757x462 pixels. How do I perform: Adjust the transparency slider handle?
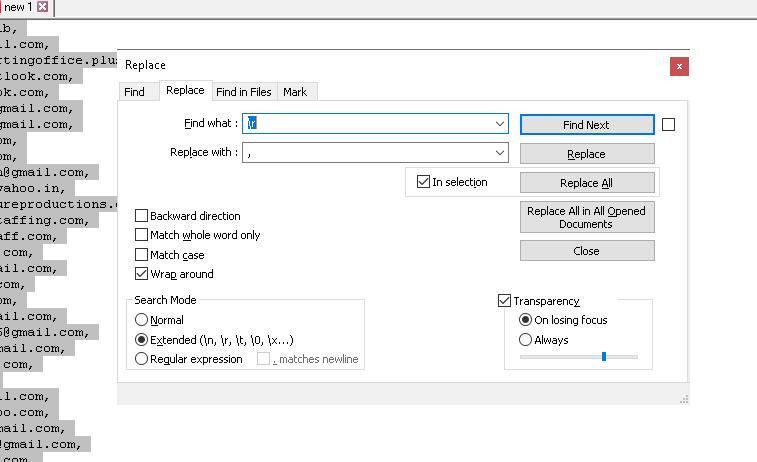[604, 356]
